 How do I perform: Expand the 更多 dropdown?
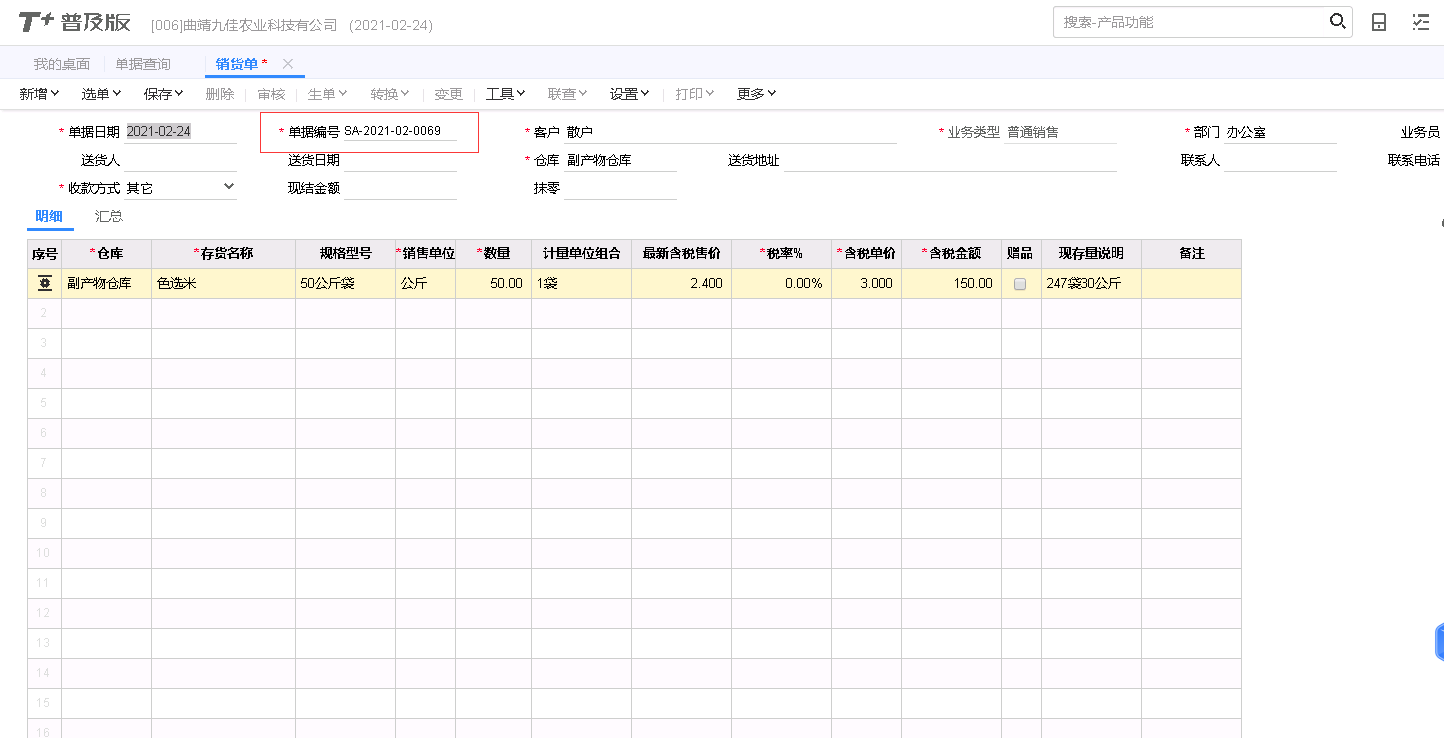pos(757,94)
